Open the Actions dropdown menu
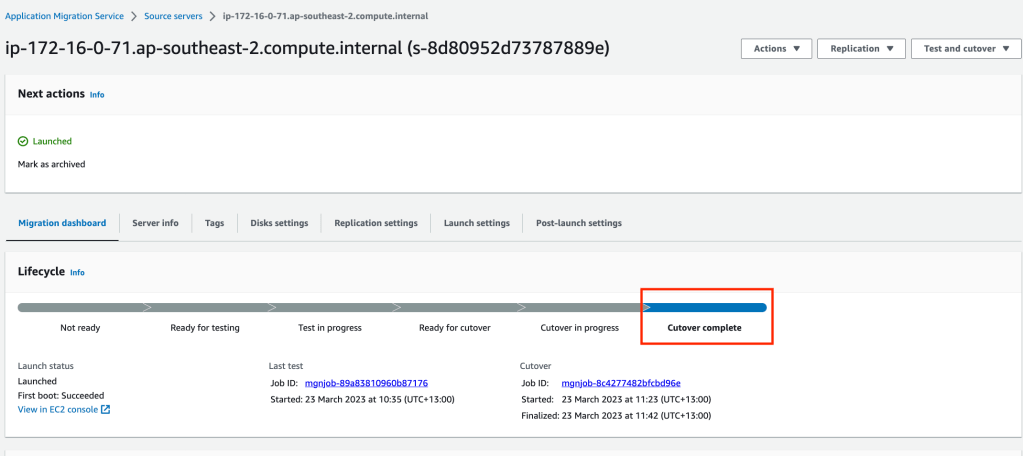This screenshot has height=456, width=1023. pyautogui.click(x=776, y=49)
